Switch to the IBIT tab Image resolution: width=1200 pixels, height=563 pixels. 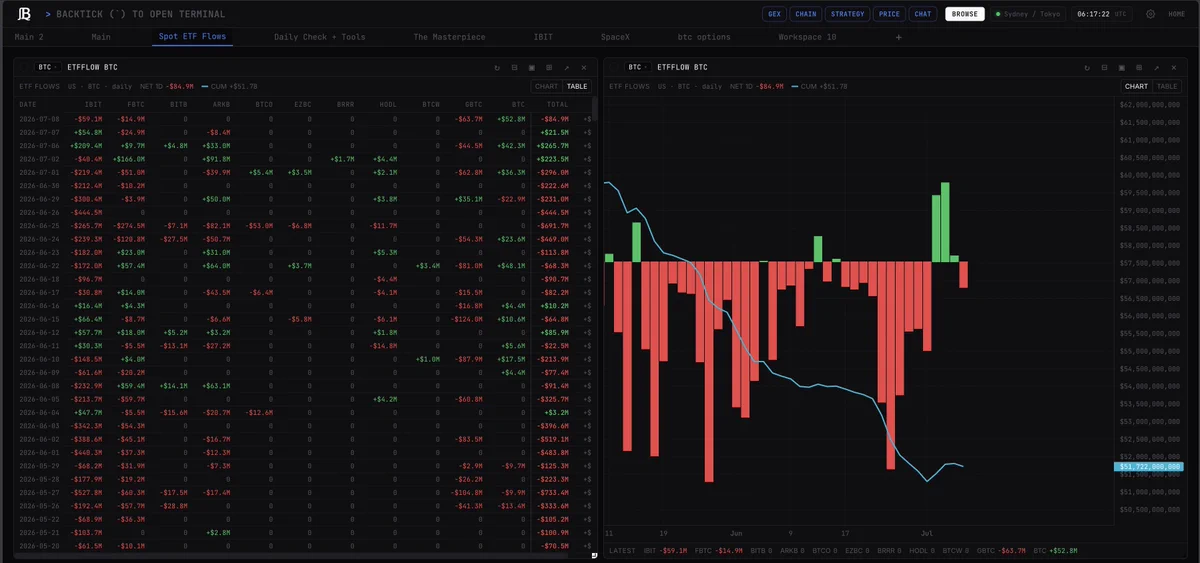543,37
